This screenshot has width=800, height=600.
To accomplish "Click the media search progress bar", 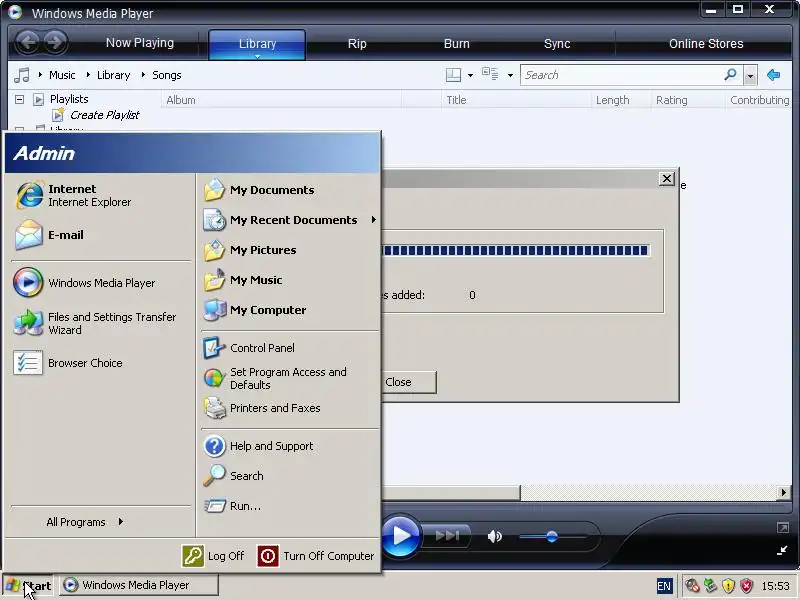I will click(516, 251).
